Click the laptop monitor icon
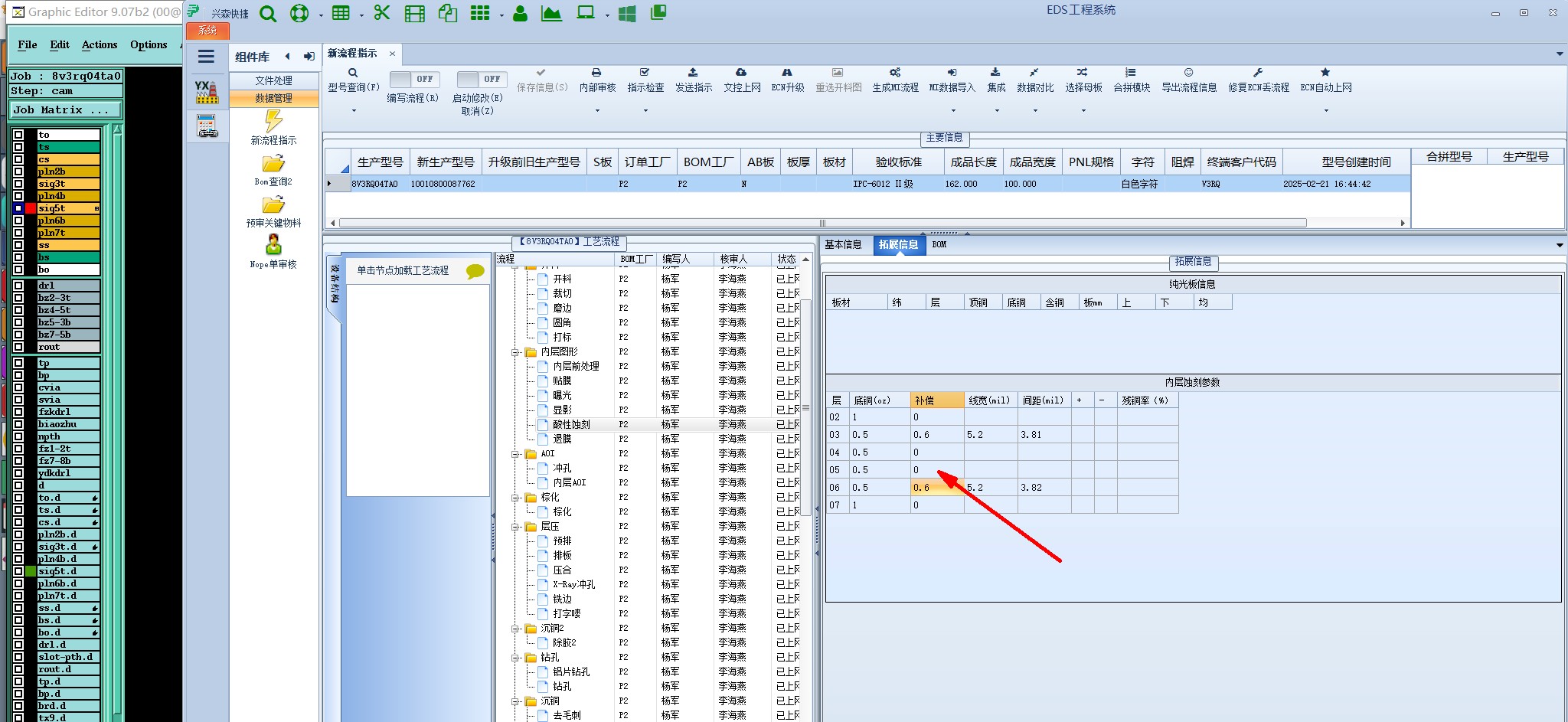The image size is (1568, 722). click(x=586, y=13)
